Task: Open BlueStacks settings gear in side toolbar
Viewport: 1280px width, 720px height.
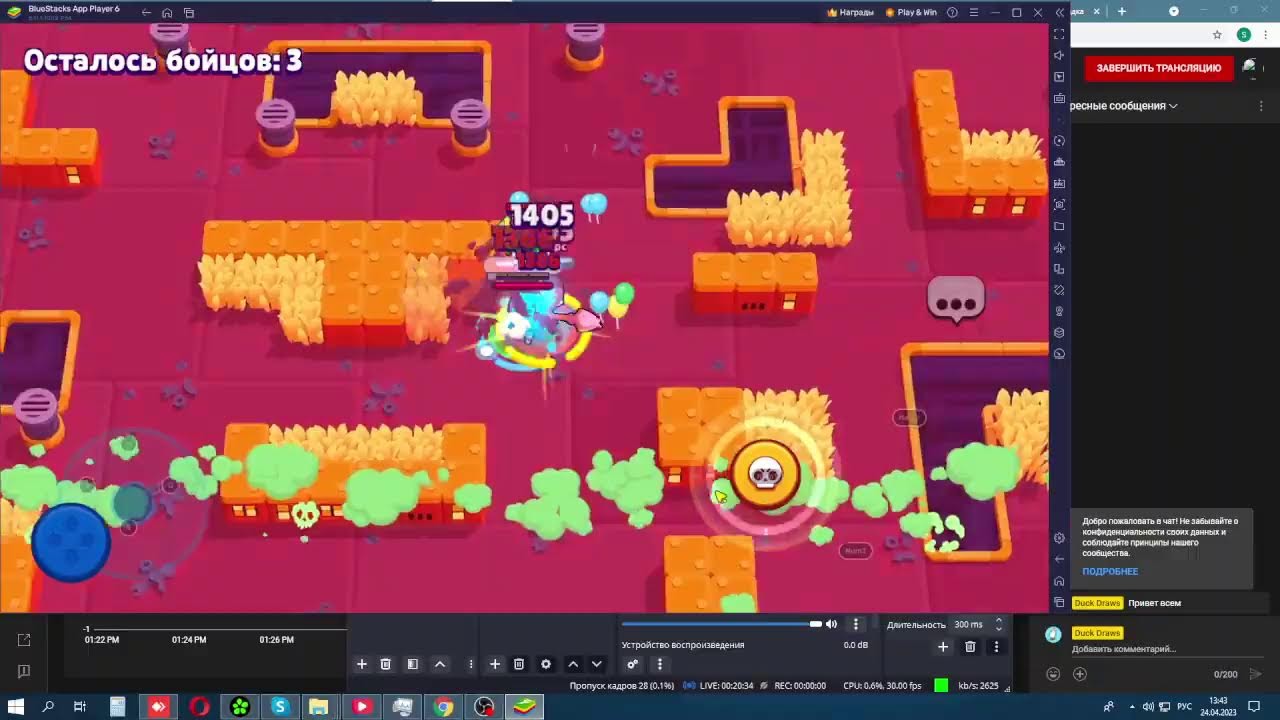Action: [x=1059, y=538]
